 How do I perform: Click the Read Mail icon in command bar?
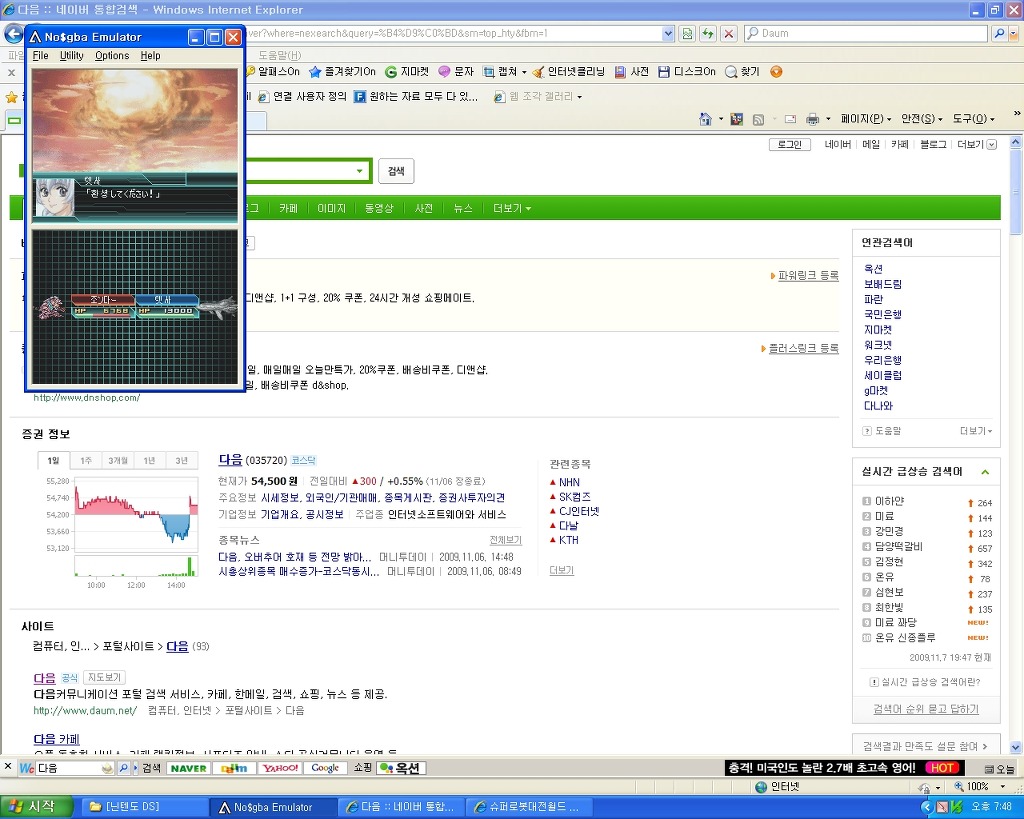tap(790, 120)
